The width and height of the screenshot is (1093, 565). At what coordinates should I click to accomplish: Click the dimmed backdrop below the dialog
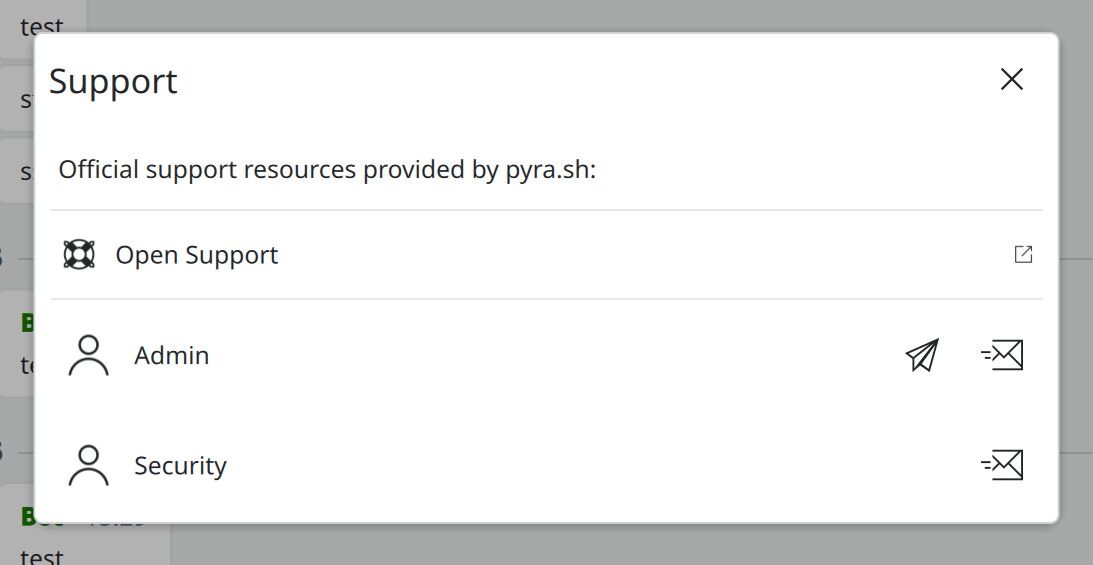point(600,545)
